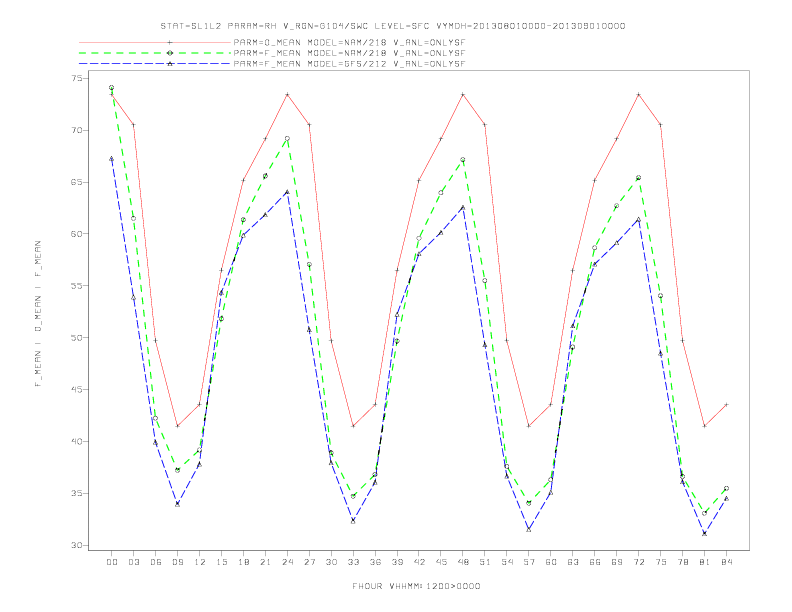Click y-axis tick label 40
792x612 pixels.
(x=77, y=441)
